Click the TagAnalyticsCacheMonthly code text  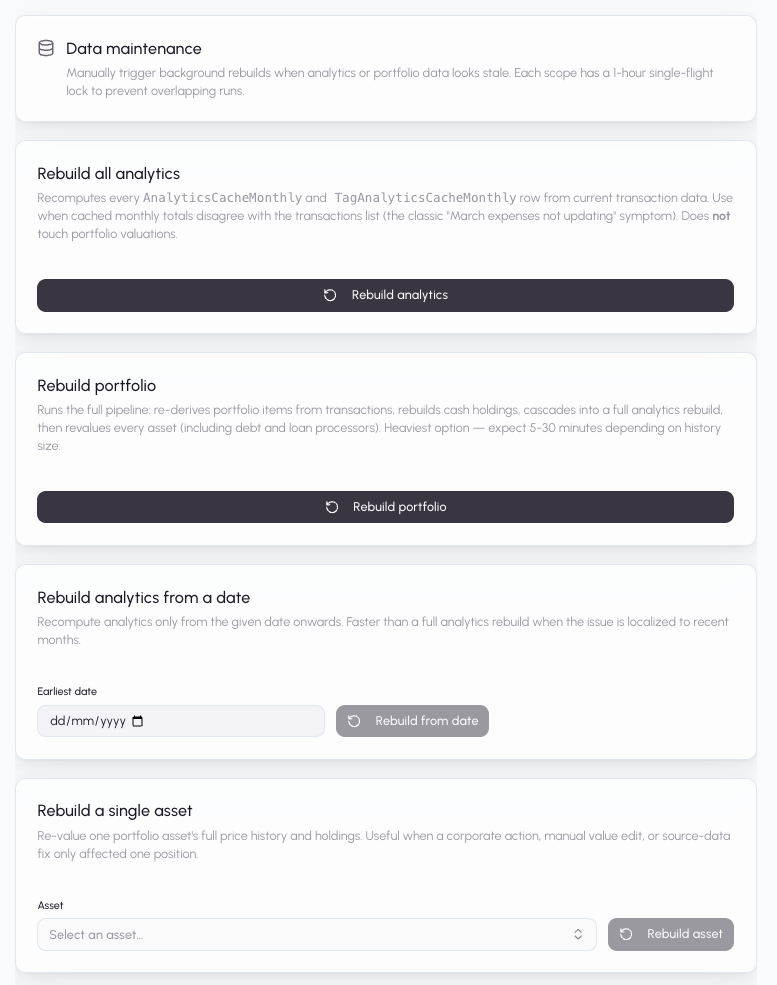pos(425,198)
